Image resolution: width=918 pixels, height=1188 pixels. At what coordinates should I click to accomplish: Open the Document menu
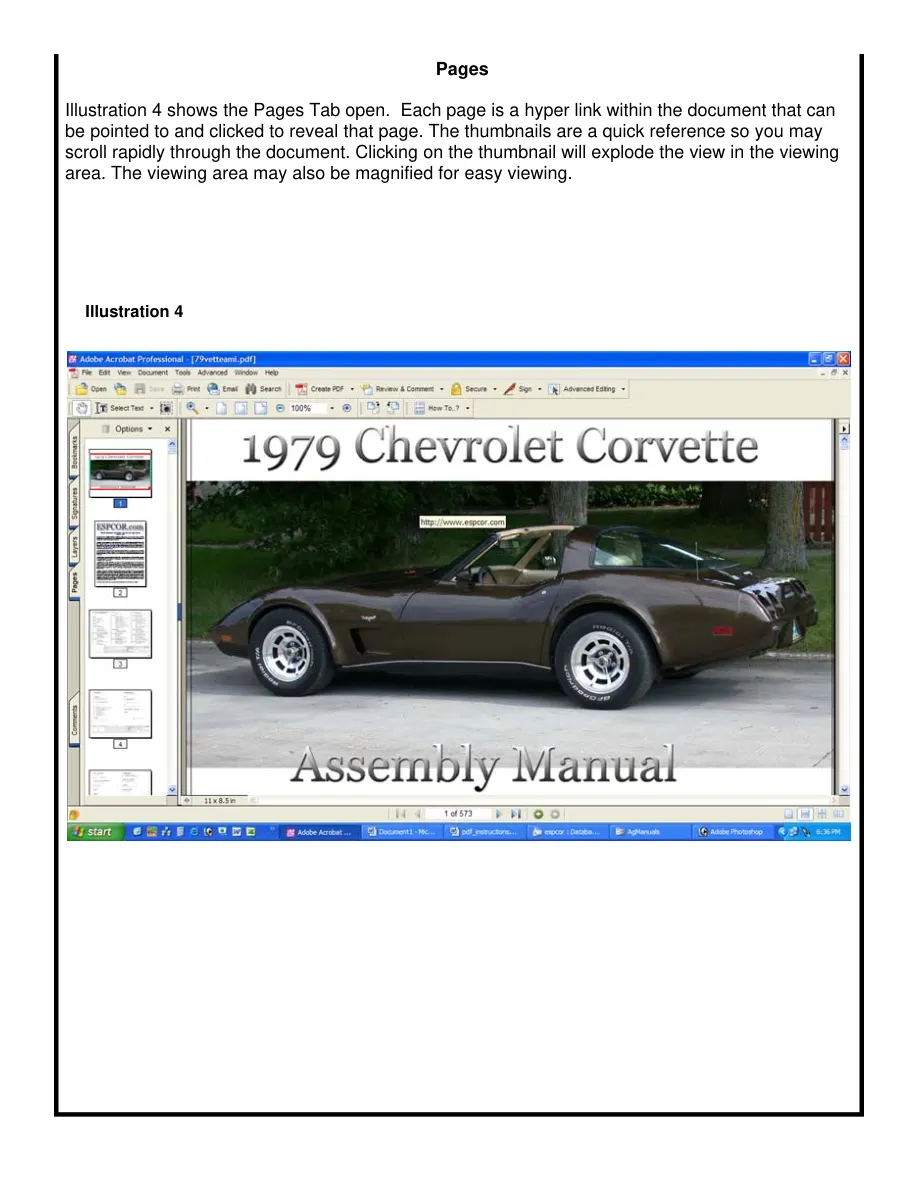153,373
